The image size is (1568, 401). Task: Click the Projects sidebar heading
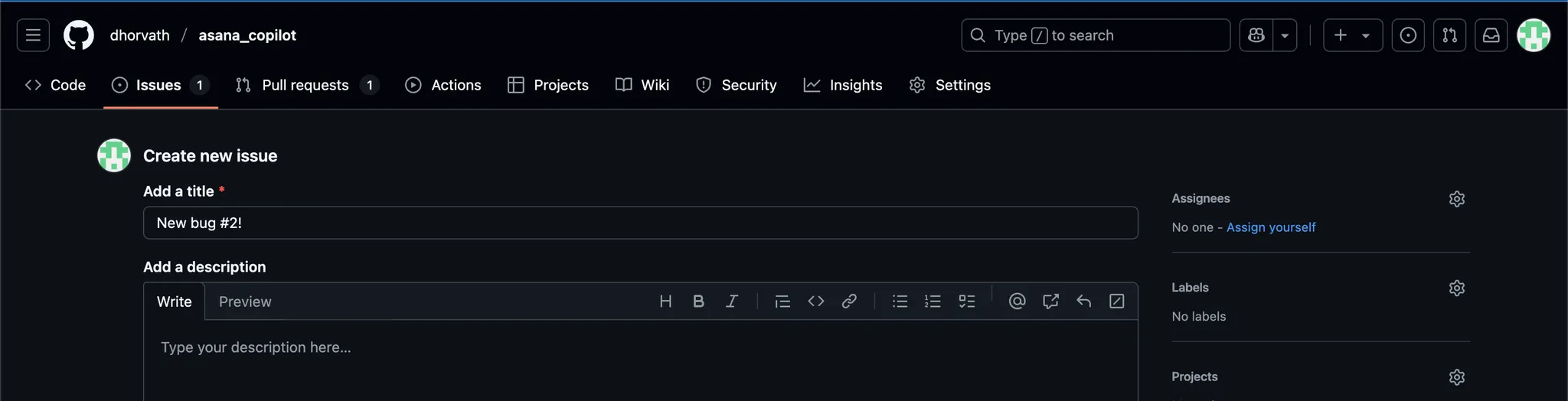tap(1194, 377)
